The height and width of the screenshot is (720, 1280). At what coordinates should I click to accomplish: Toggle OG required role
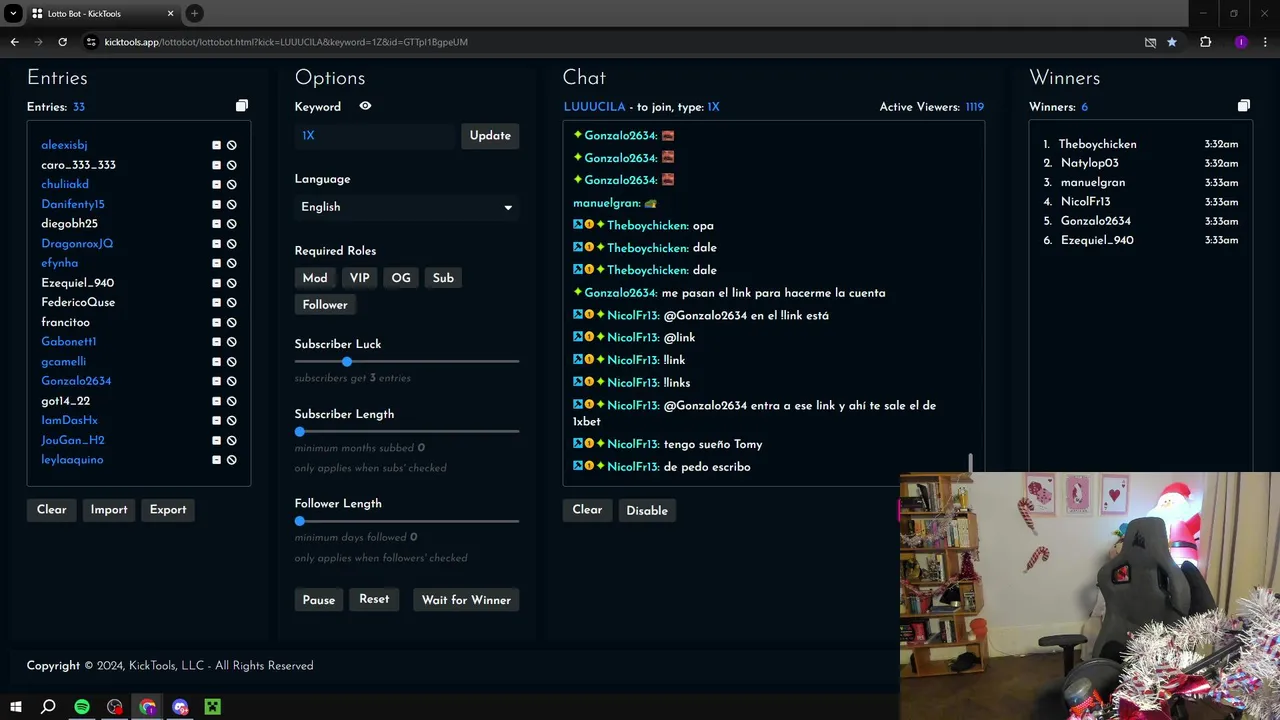click(x=401, y=278)
